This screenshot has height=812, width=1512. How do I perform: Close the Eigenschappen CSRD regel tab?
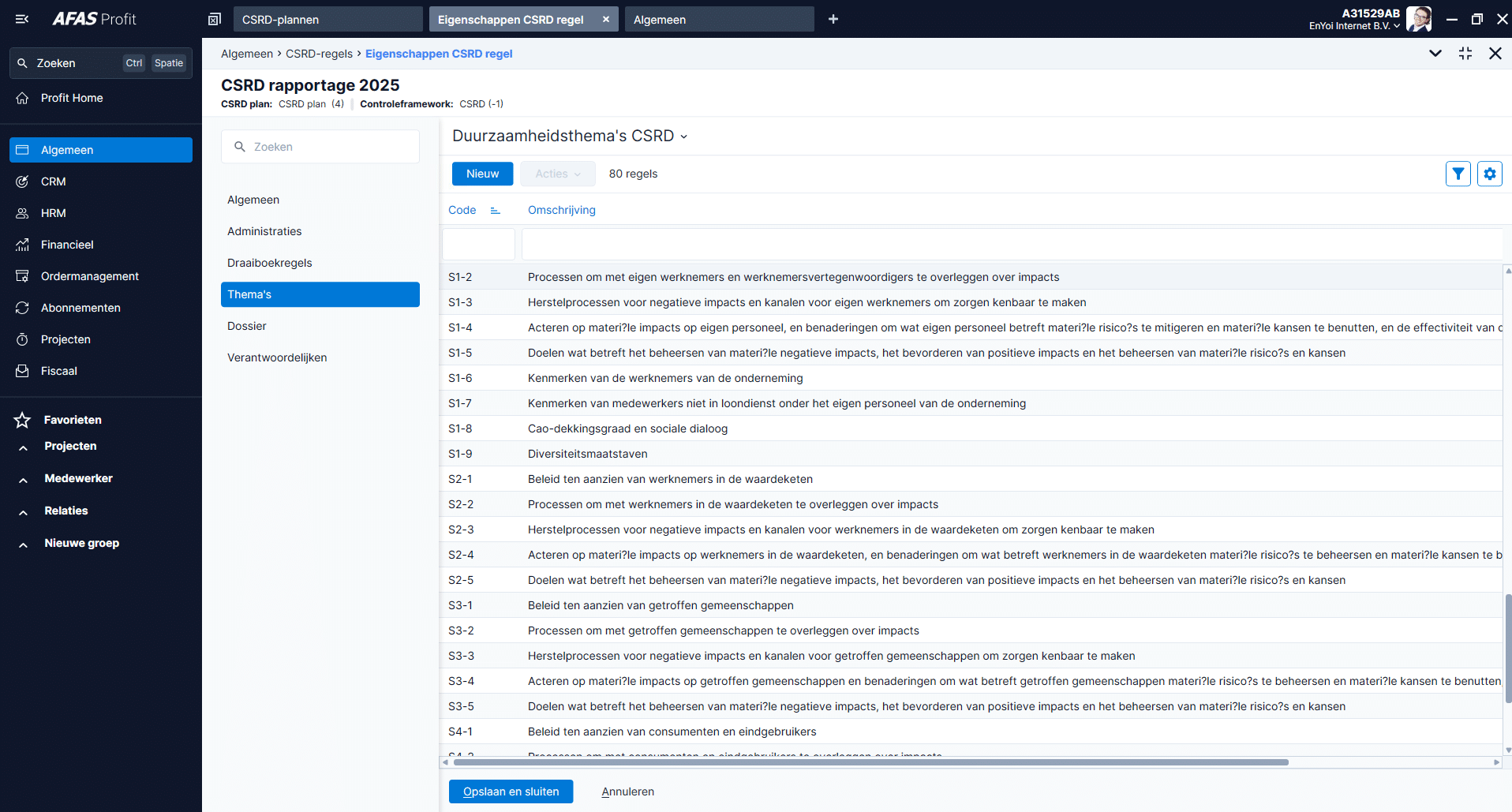click(x=606, y=20)
